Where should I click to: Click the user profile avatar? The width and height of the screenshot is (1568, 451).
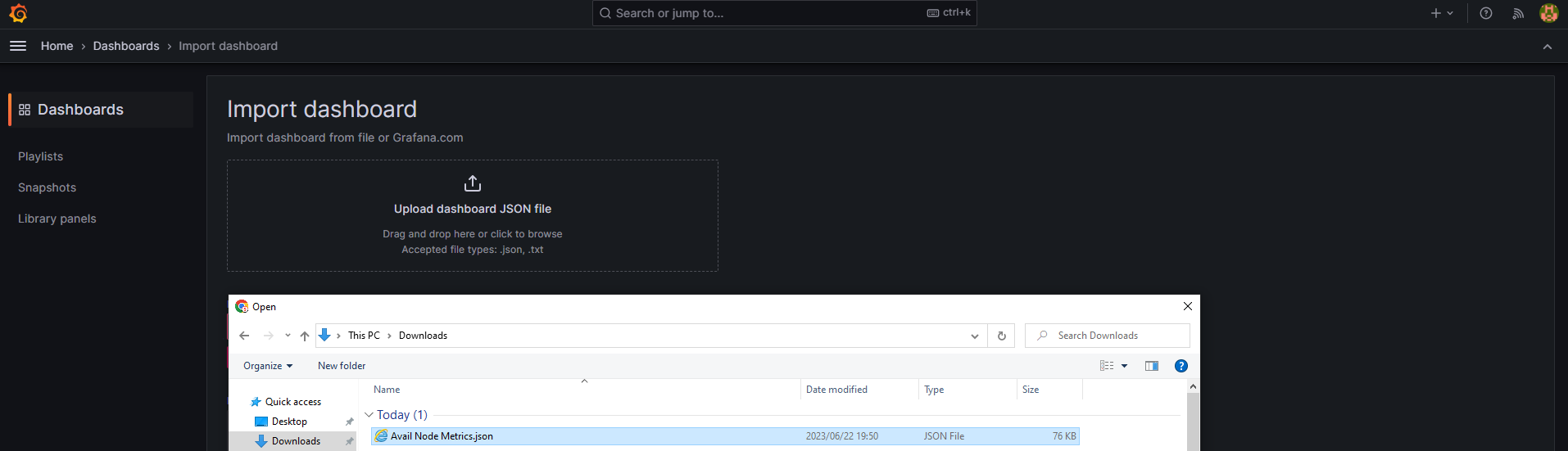(x=1548, y=13)
